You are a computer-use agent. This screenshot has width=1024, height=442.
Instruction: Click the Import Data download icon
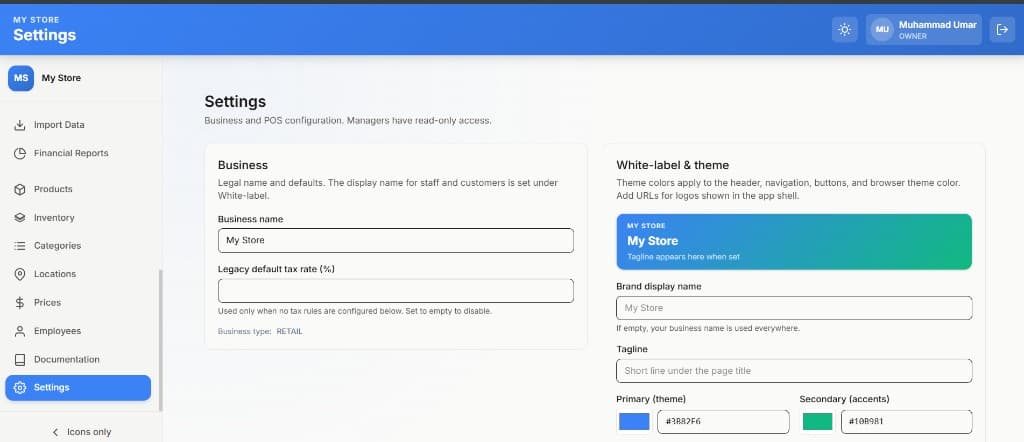click(20, 125)
